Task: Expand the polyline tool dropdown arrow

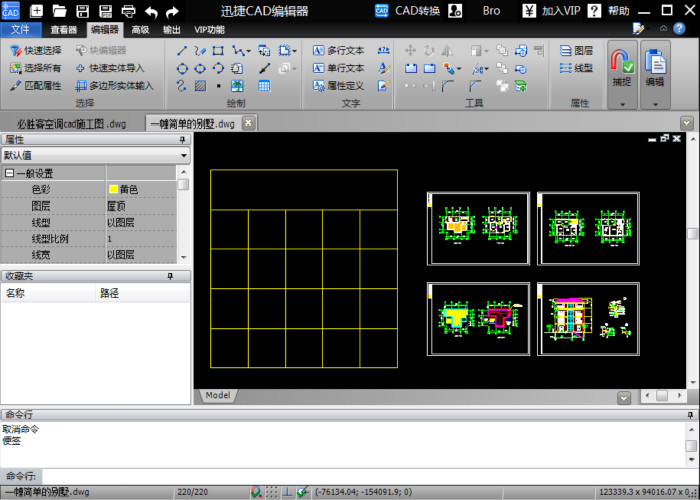Action: tap(249, 51)
